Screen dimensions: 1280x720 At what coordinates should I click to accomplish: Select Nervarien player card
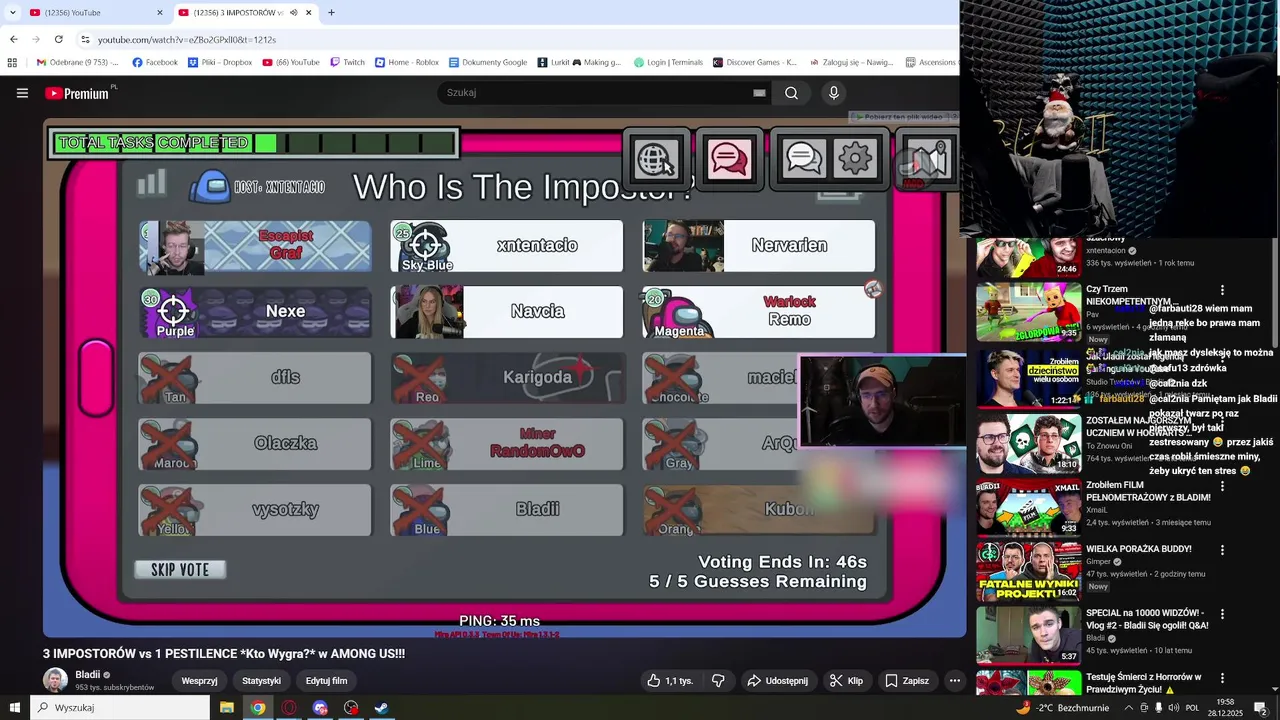[x=759, y=246]
